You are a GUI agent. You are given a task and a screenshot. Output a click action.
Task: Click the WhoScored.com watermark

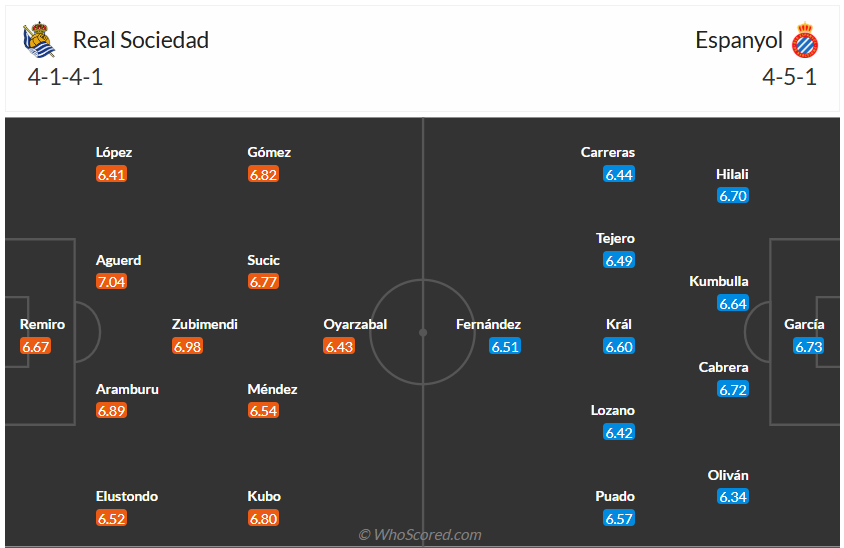click(x=420, y=535)
